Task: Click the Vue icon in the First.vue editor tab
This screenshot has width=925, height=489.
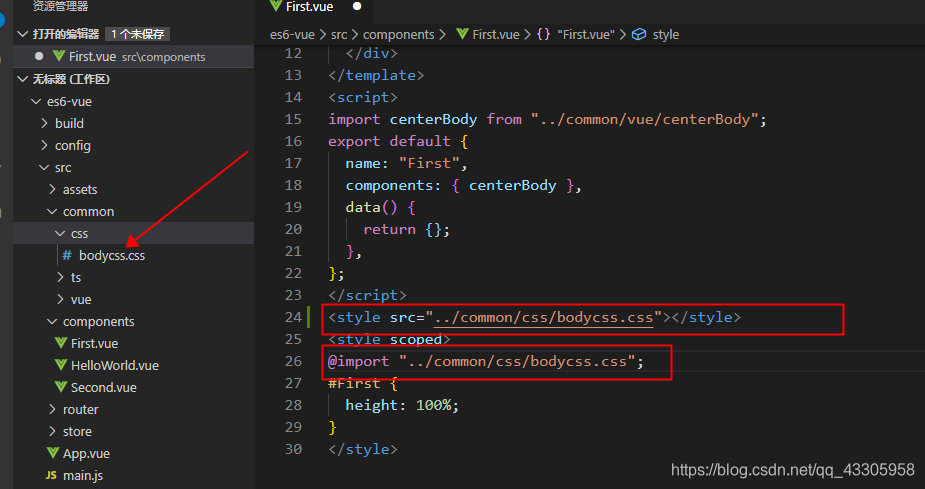Action: coord(275,6)
